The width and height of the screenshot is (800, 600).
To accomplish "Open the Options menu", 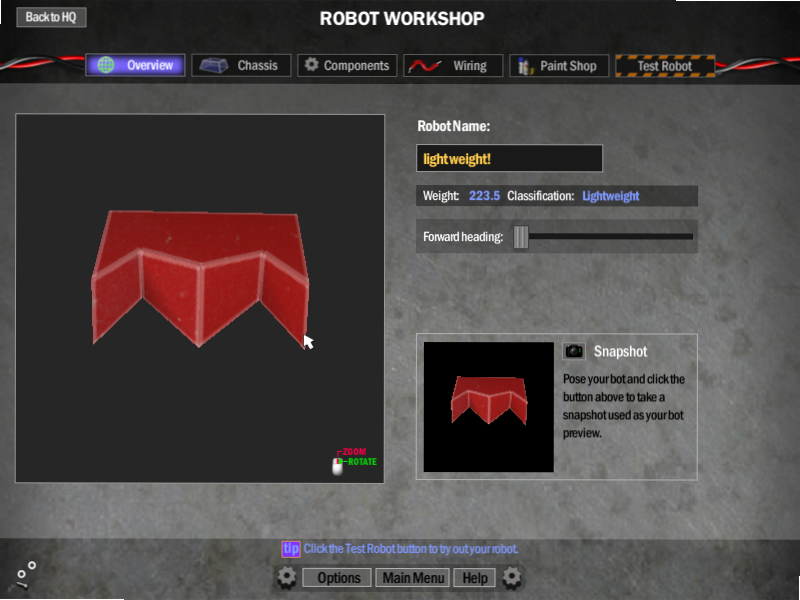I will coord(337,578).
